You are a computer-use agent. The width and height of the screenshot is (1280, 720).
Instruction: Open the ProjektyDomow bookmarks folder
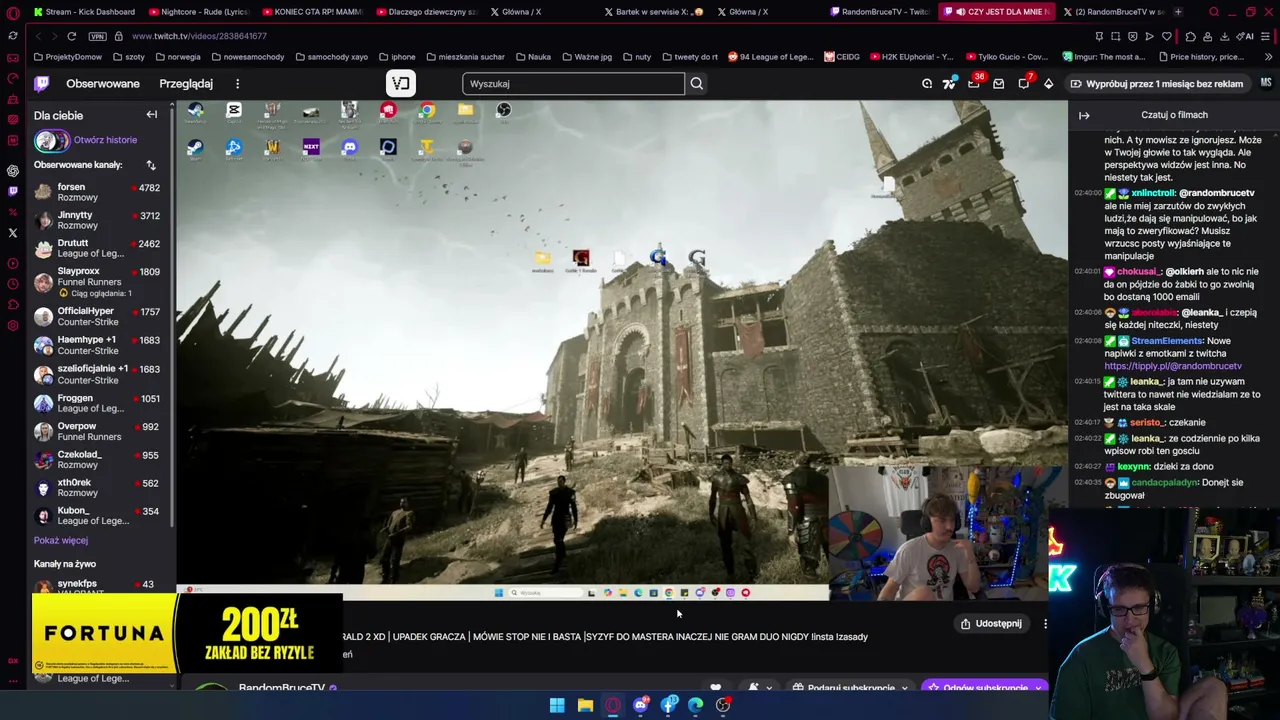pos(68,57)
